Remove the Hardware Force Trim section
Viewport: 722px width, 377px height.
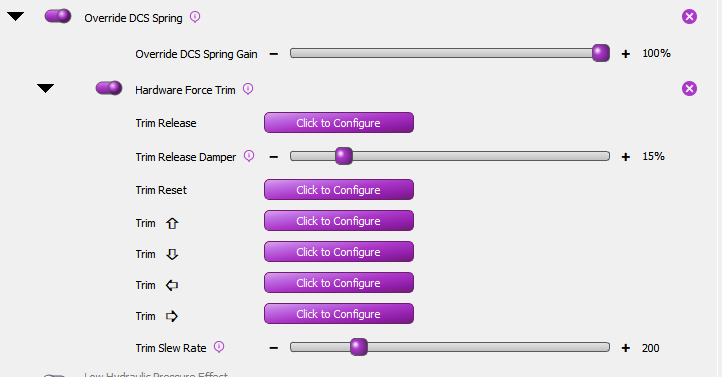coord(689,88)
